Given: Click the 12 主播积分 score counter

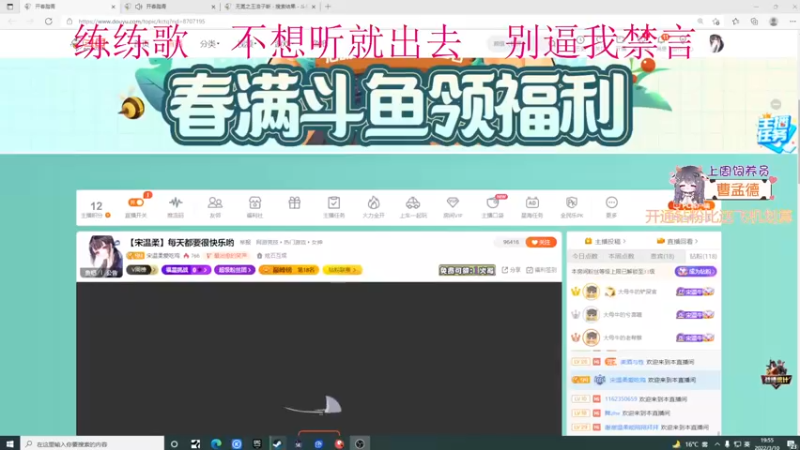Looking at the screenshot, I should coord(96,209).
